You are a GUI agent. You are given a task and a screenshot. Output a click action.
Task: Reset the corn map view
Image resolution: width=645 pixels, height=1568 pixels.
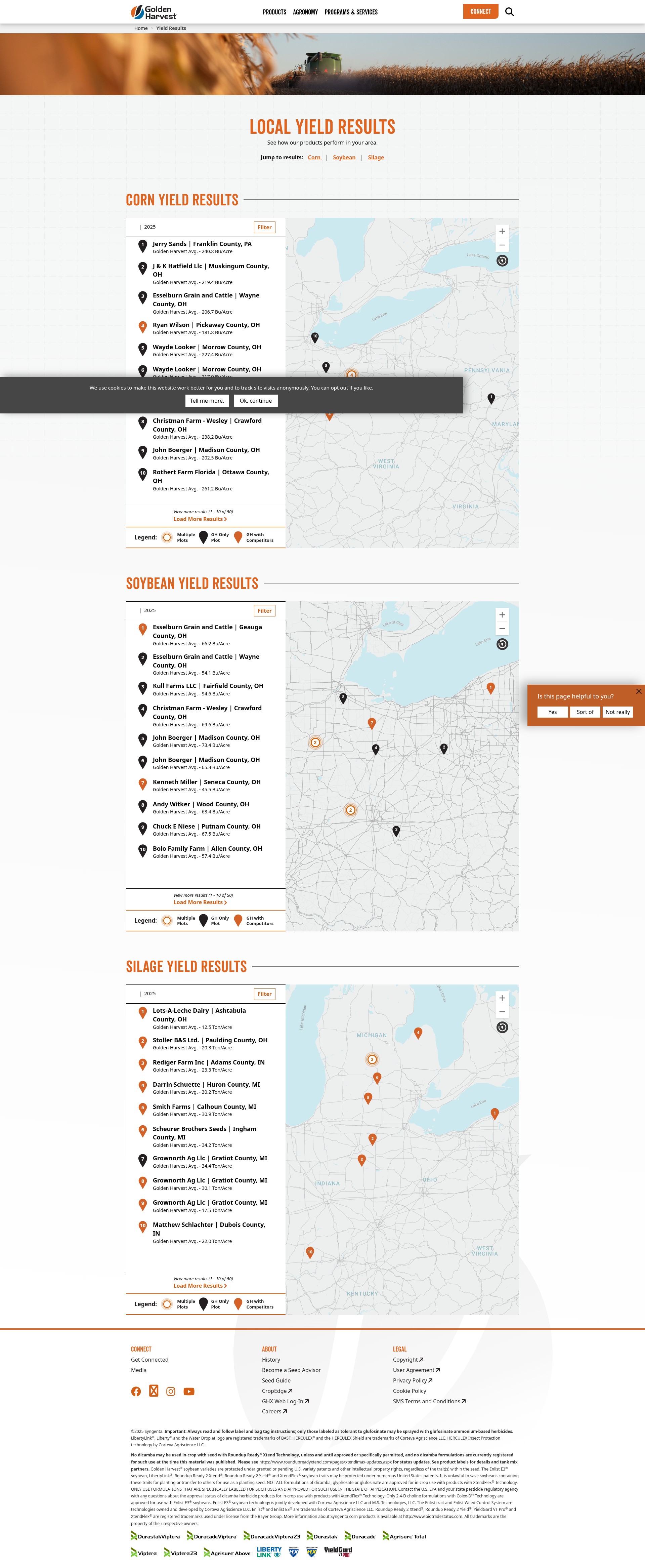pyautogui.click(x=502, y=260)
